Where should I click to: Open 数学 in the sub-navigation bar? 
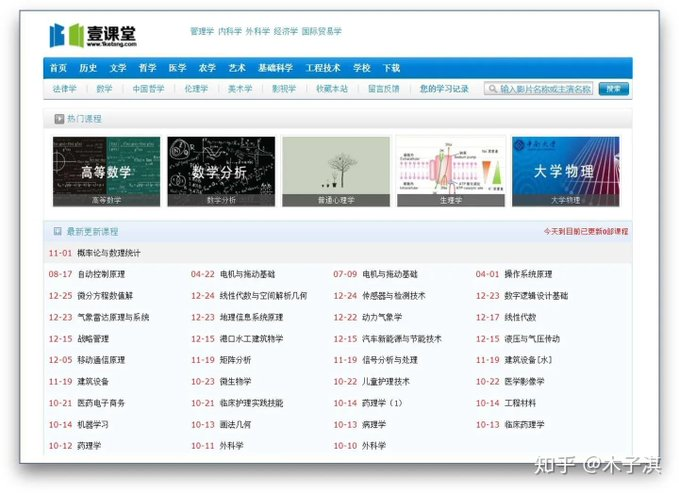click(104, 89)
